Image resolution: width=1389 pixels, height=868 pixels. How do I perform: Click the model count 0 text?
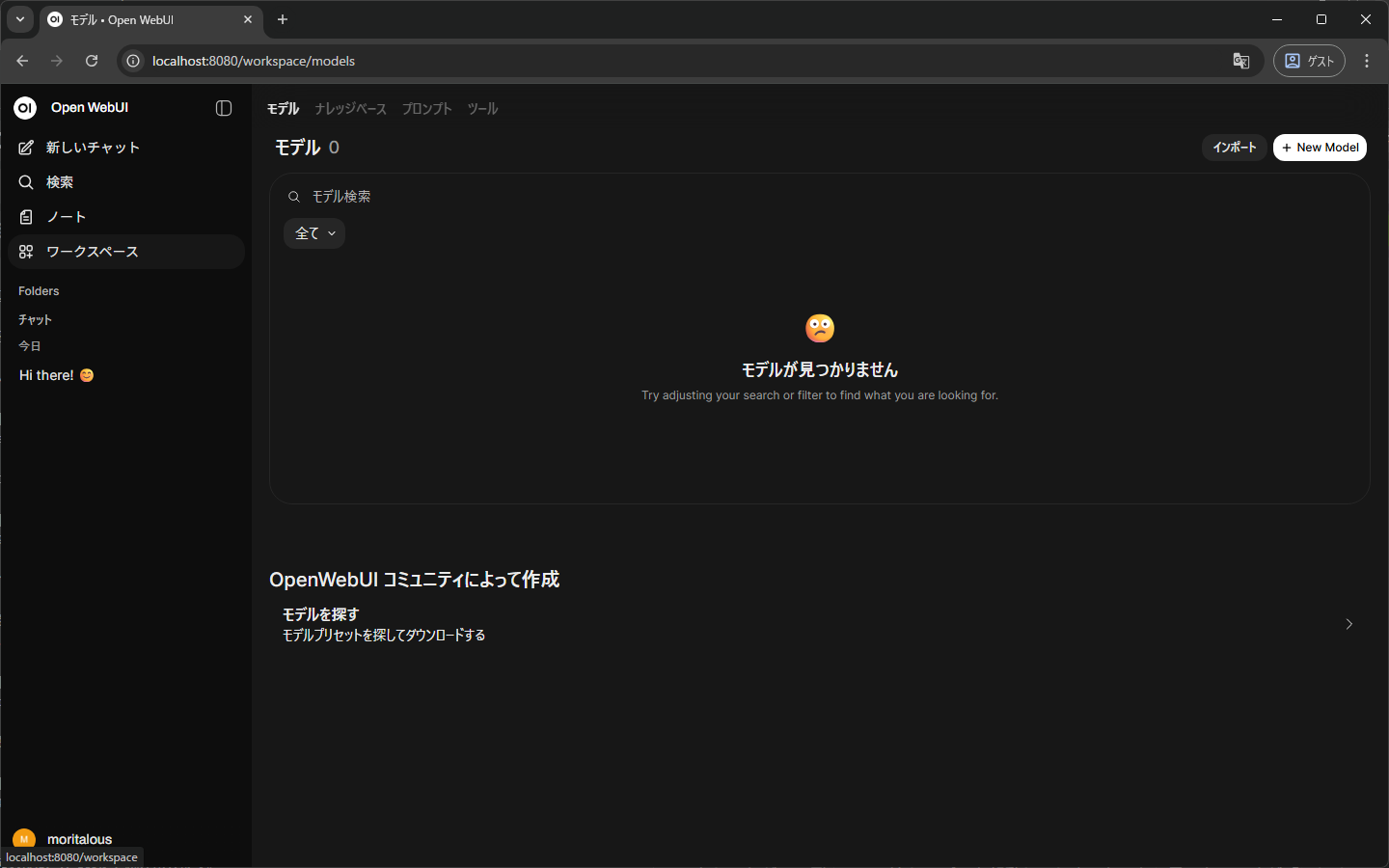334,148
